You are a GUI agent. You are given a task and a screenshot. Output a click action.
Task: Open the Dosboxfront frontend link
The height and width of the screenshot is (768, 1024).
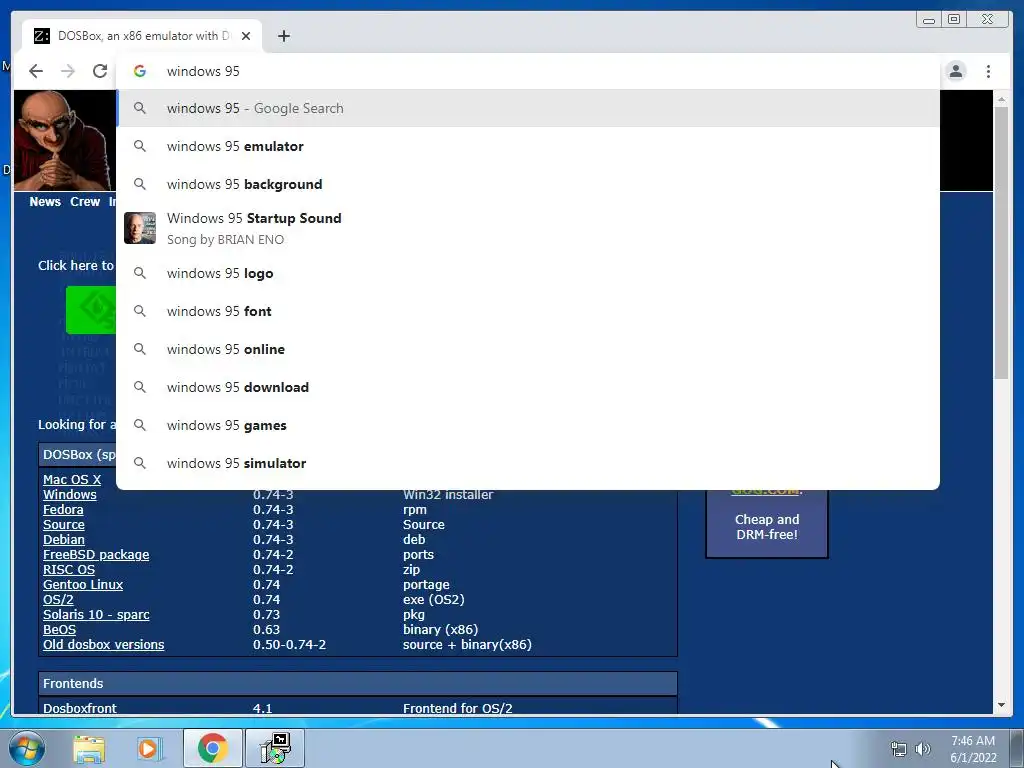pos(80,708)
